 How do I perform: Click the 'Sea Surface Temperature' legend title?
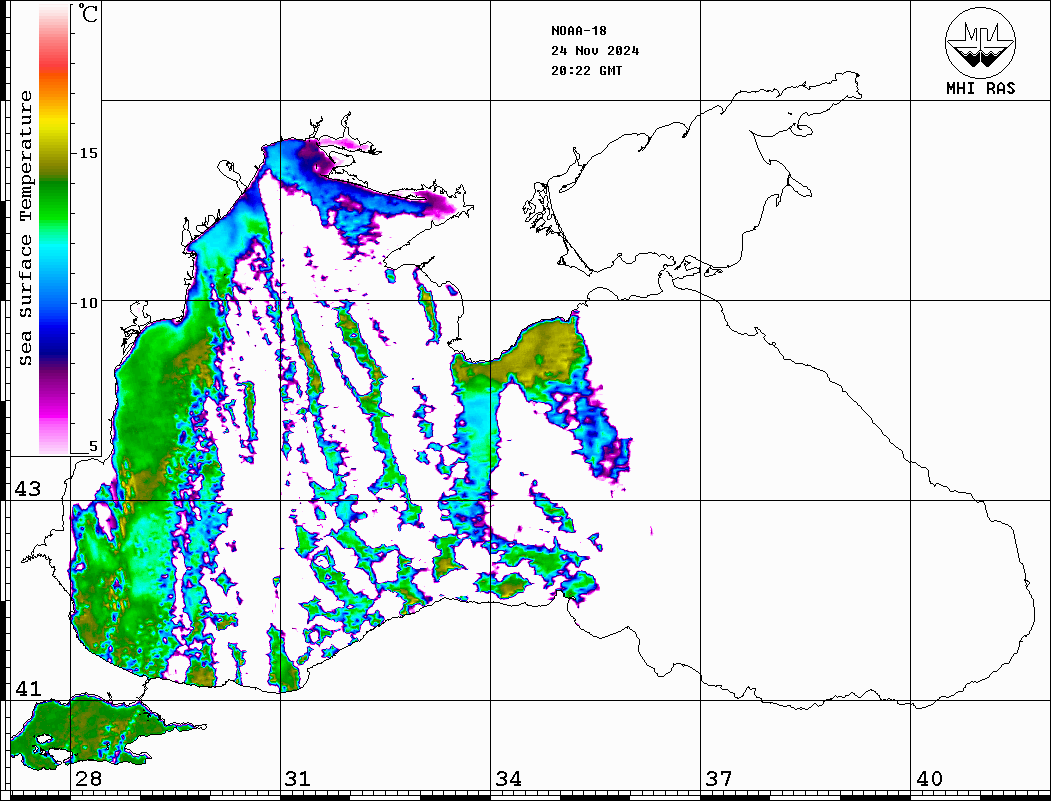[25, 228]
